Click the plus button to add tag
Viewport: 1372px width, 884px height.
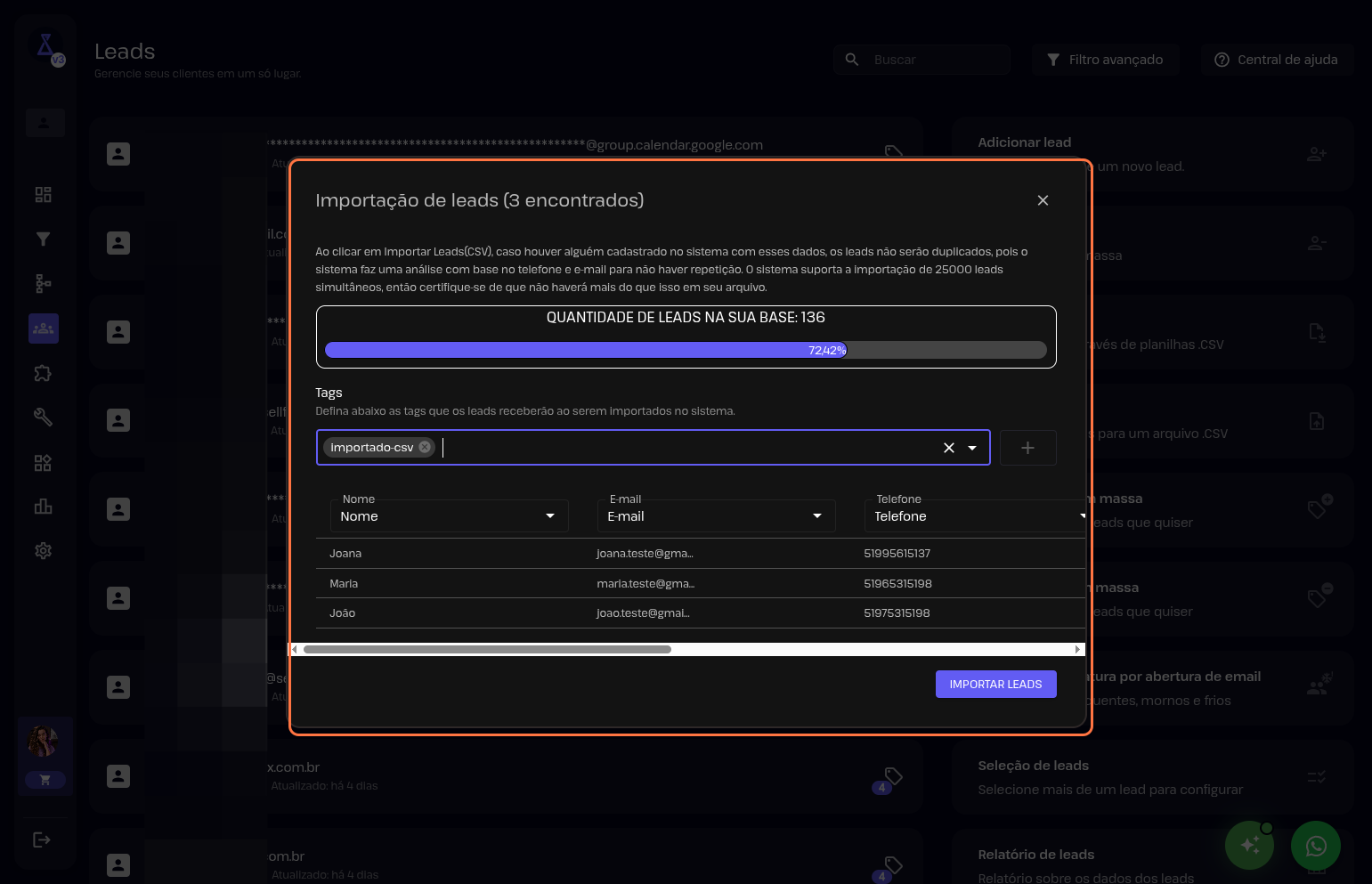pyautogui.click(x=1027, y=448)
